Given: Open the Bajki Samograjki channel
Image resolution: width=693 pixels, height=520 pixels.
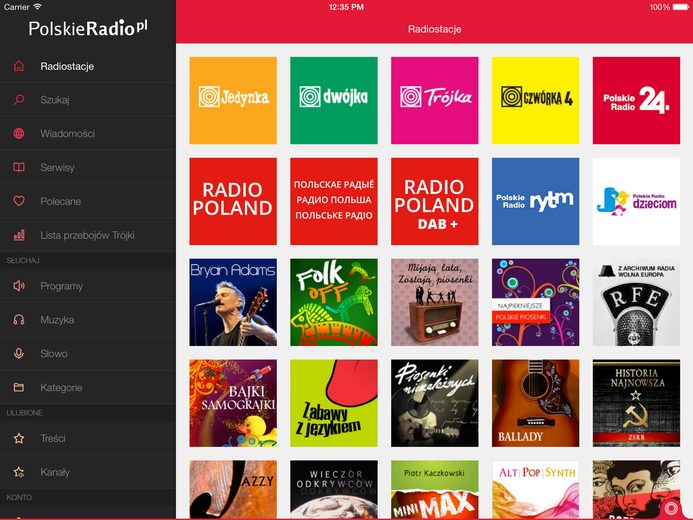Looking at the screenshot, I should (233, 403).
